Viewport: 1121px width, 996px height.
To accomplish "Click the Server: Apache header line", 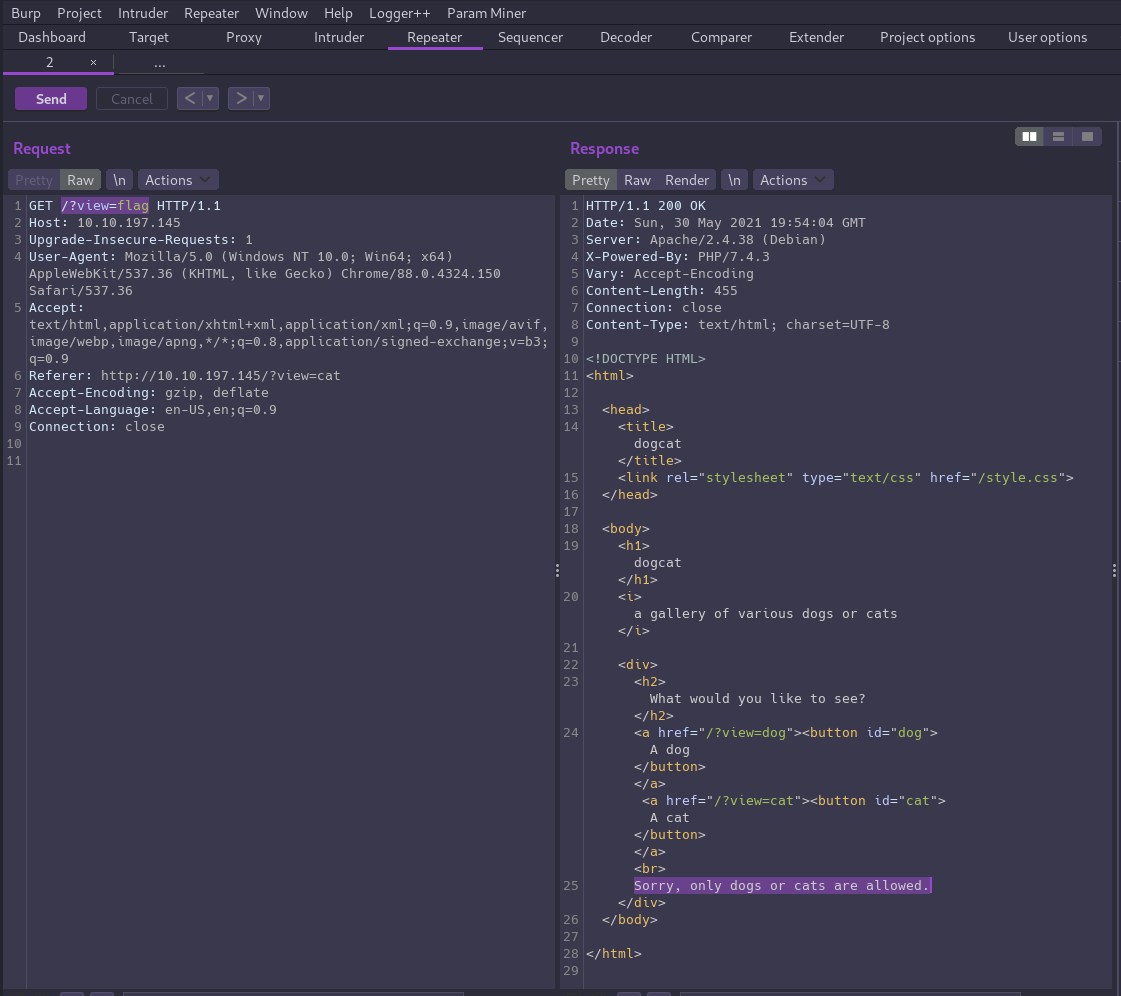I will (x=706, y=240).
